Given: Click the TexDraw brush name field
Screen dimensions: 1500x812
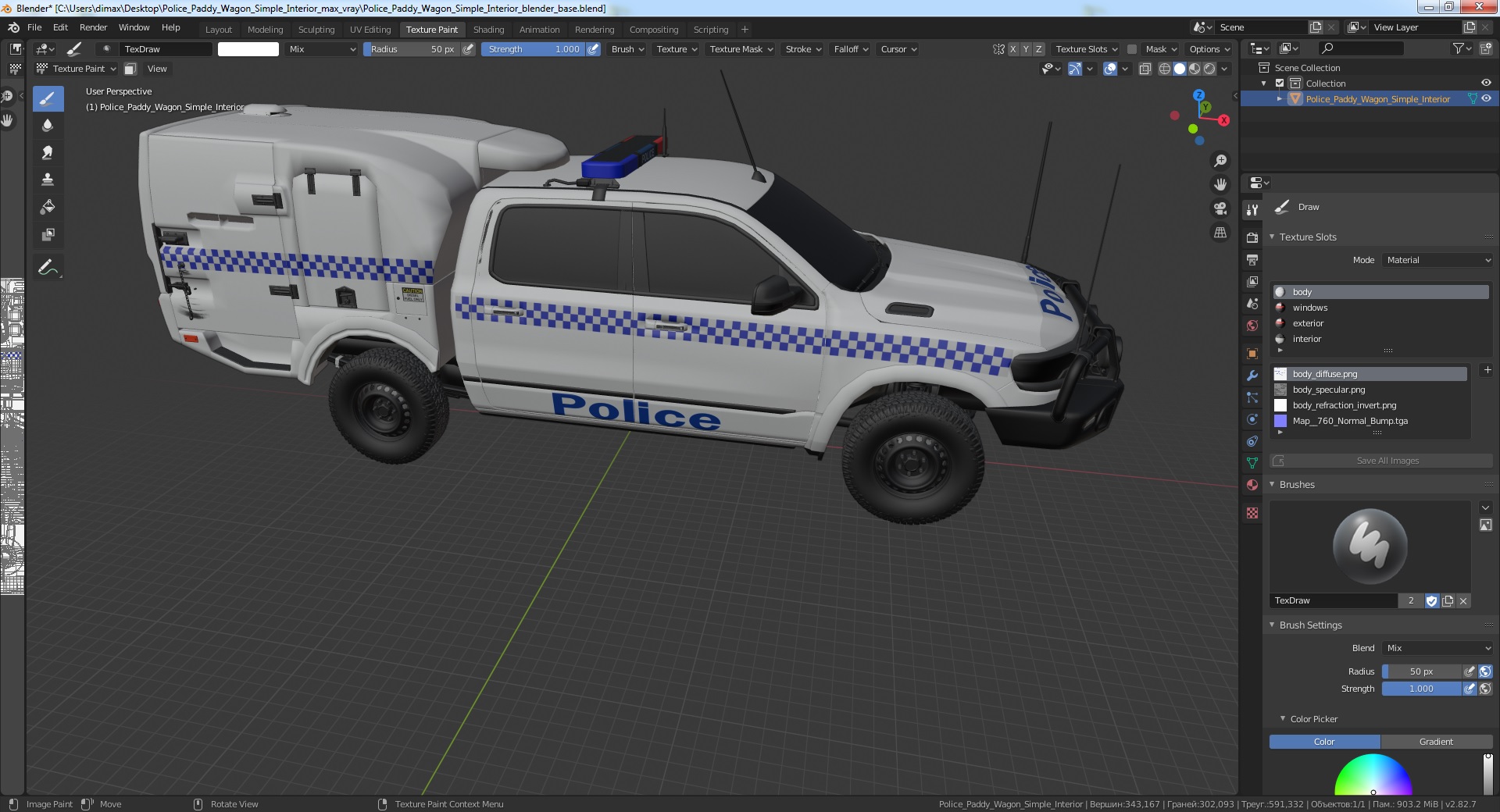Looking at the screenshot, I should (1334, 600).
